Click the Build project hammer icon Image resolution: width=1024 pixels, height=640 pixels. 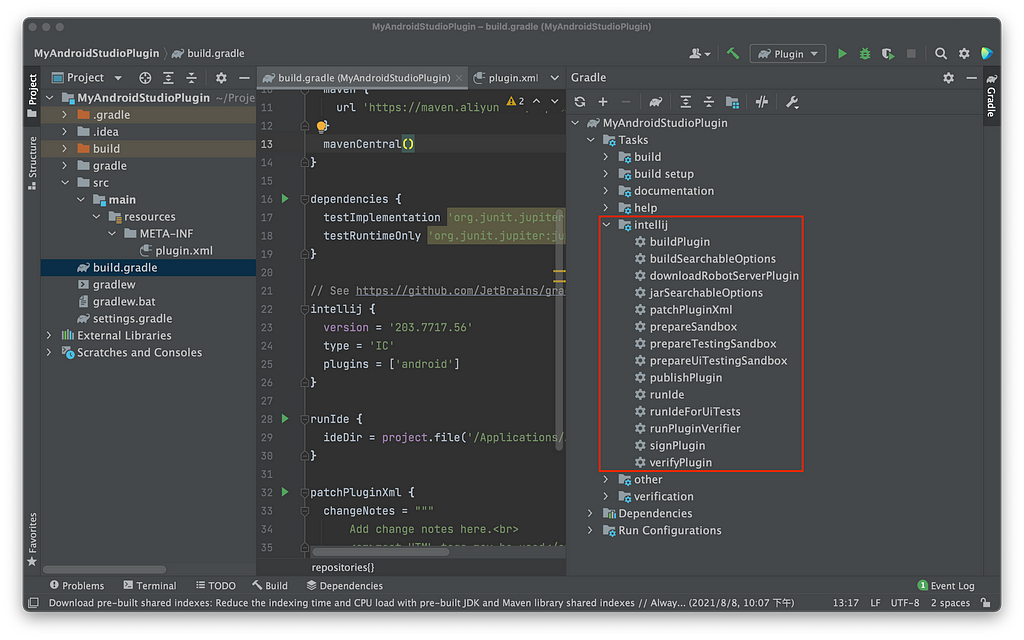pyautogui.click(x=733, y=54)
